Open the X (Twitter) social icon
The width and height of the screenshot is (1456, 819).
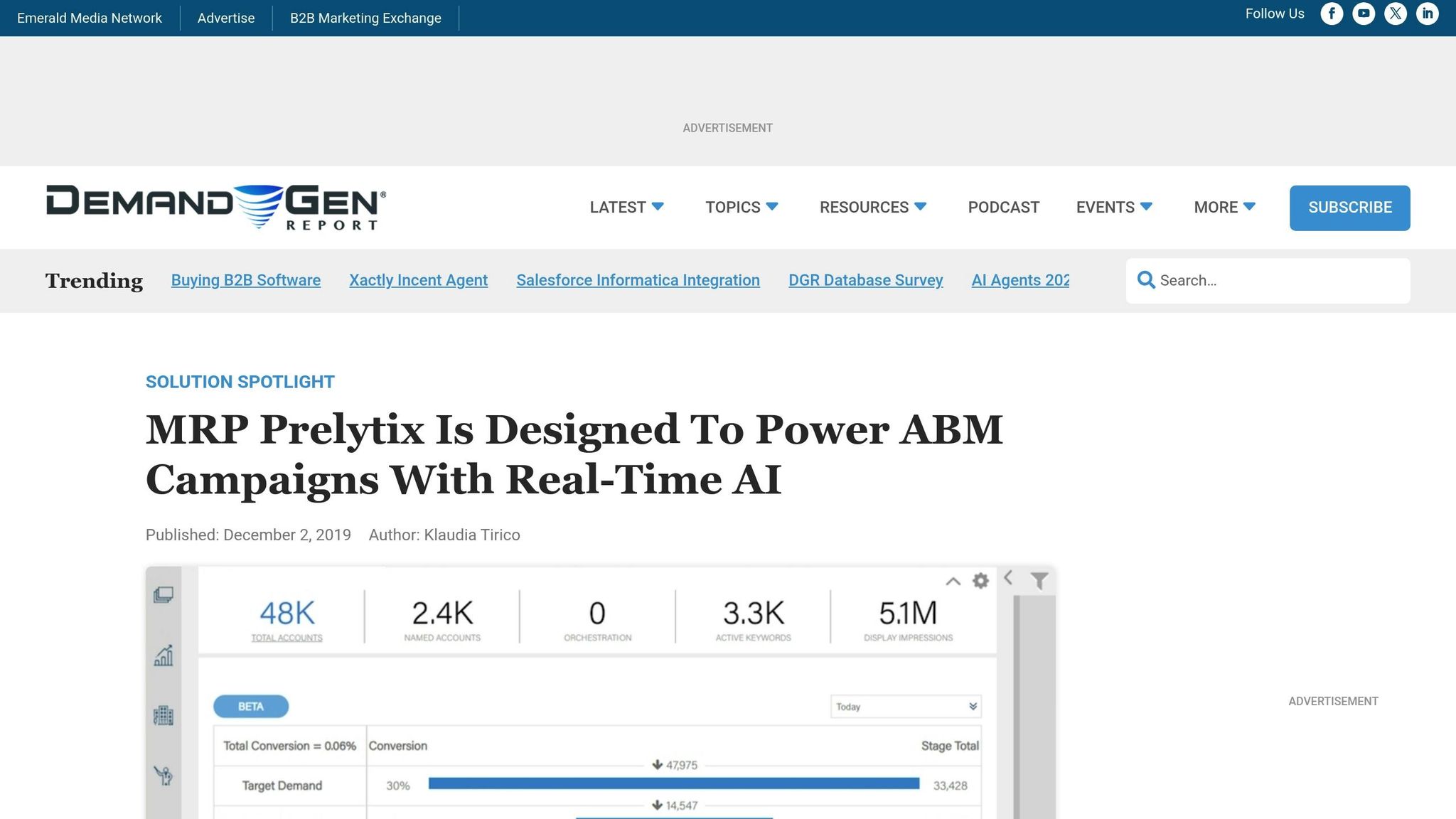click(1395, 14)
